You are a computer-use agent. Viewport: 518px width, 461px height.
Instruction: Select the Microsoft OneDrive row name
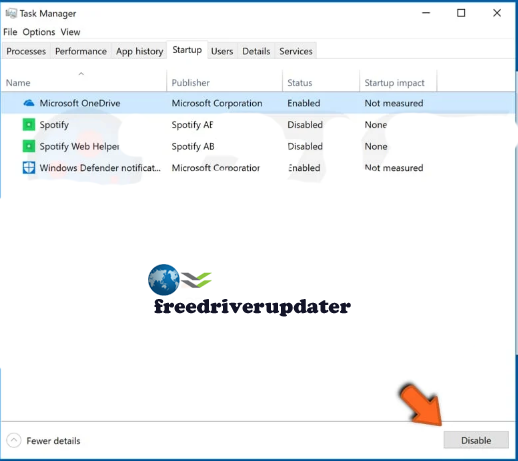[80, 103]
